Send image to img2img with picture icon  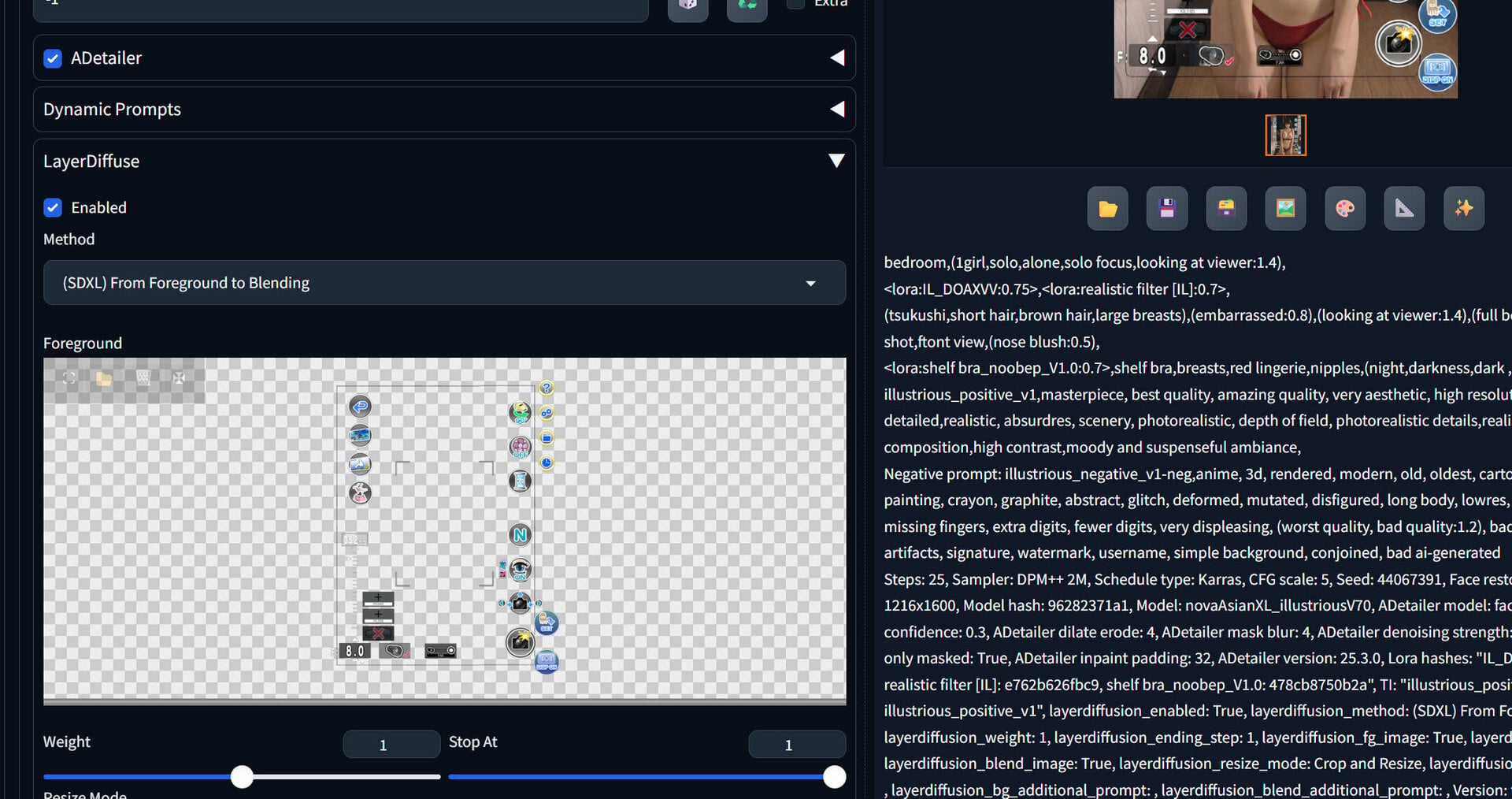[1285, 208]
